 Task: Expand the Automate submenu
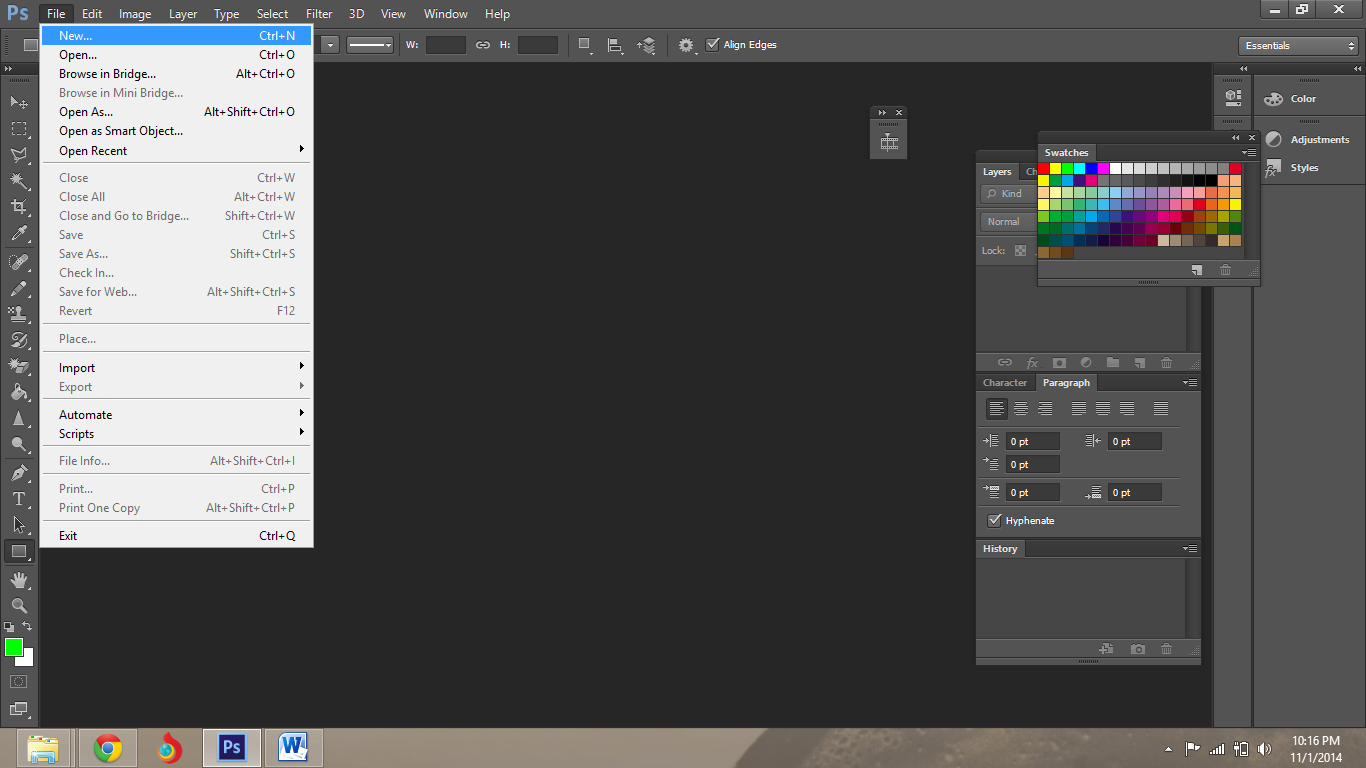(x=177, y=415)
